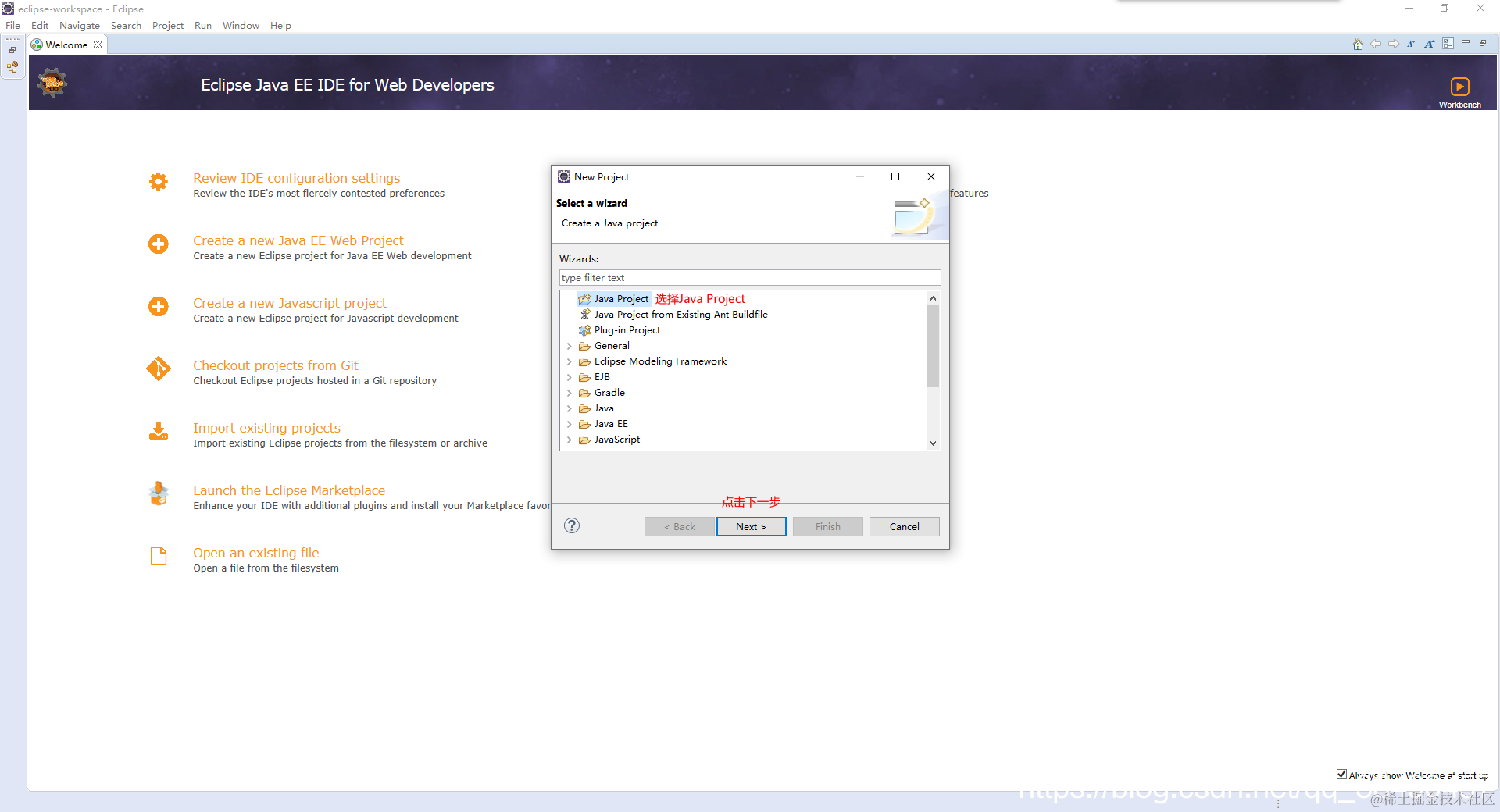
Task: Select Plug-in Project in wizard list
Action: (627, 330)
